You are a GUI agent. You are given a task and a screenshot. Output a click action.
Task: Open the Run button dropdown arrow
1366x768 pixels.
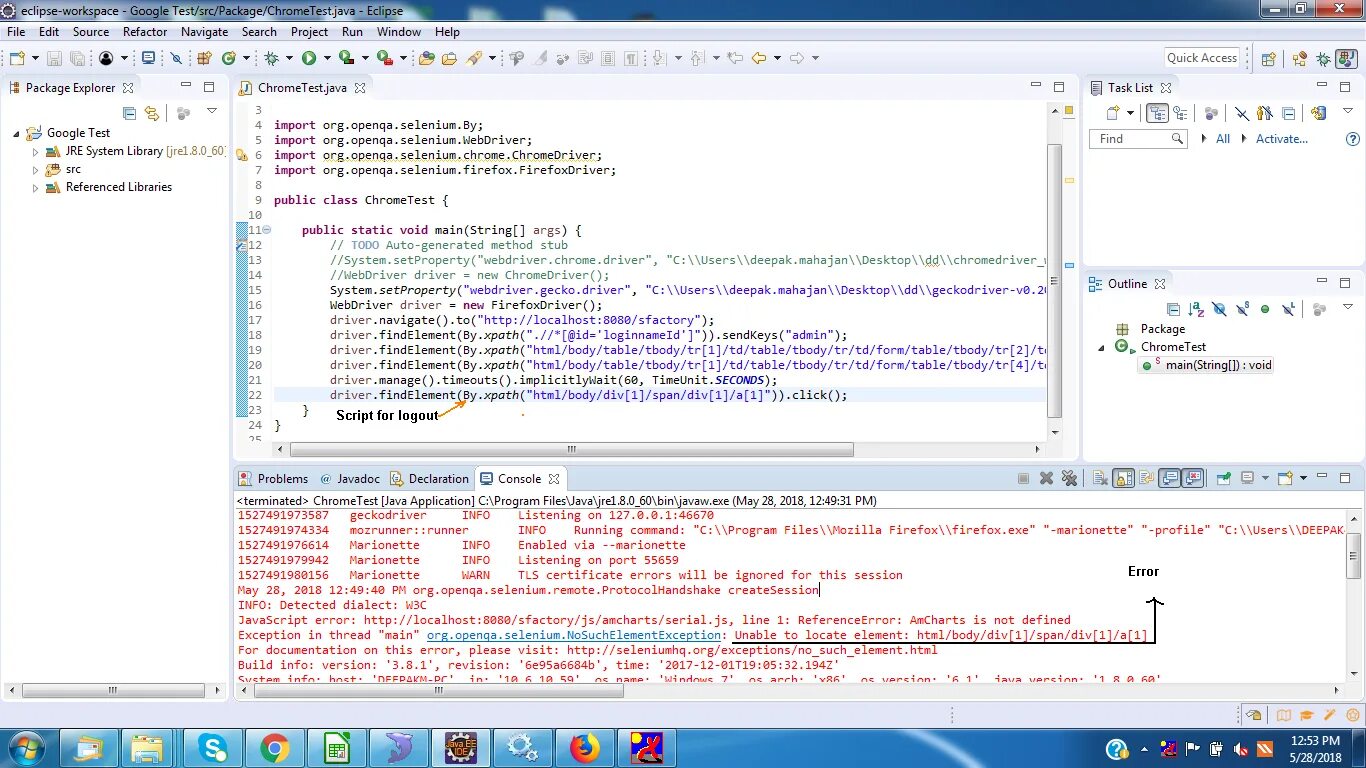point(327,58)
